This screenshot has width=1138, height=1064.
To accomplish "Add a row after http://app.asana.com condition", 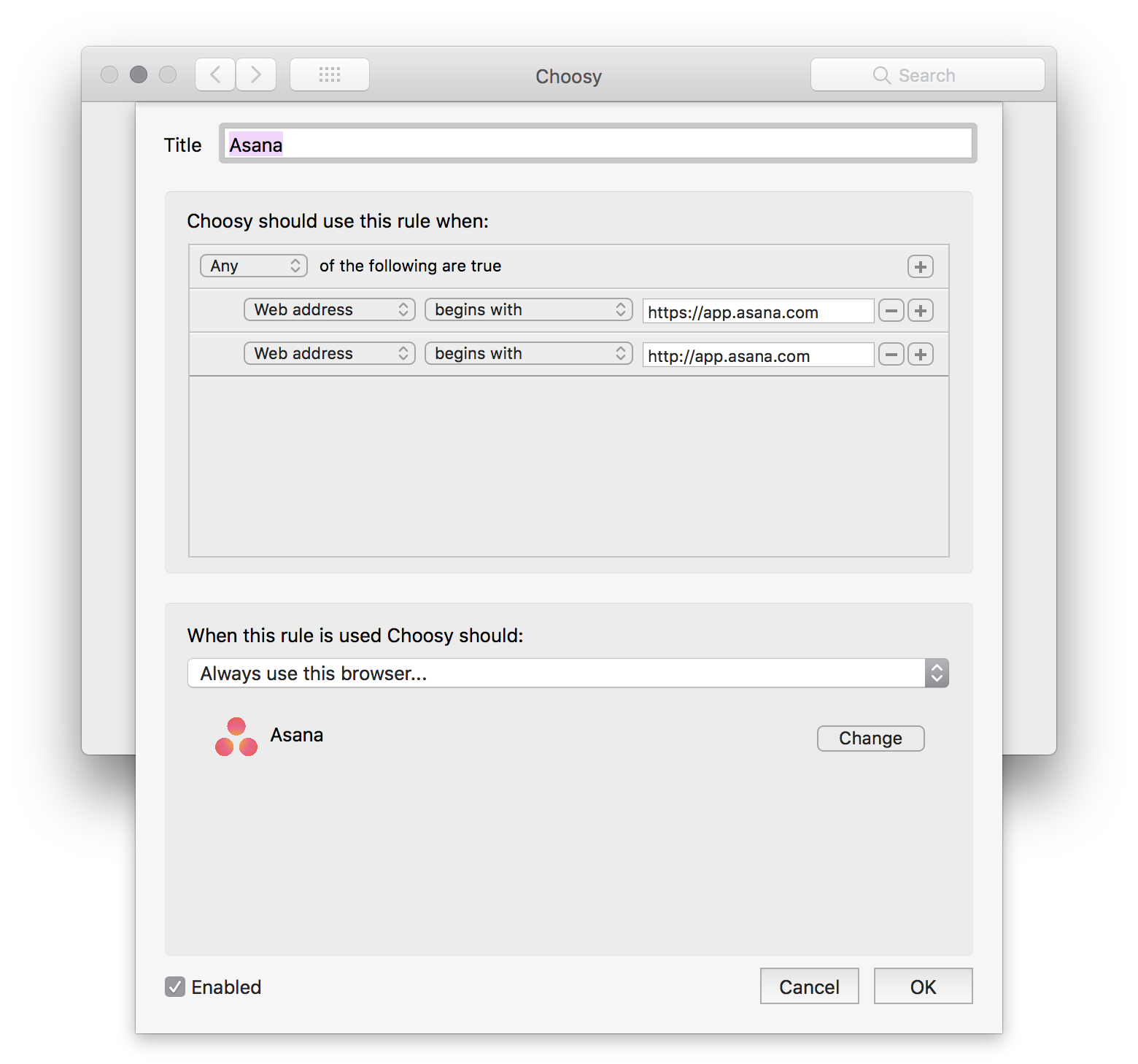I will (x=921, y=355).
